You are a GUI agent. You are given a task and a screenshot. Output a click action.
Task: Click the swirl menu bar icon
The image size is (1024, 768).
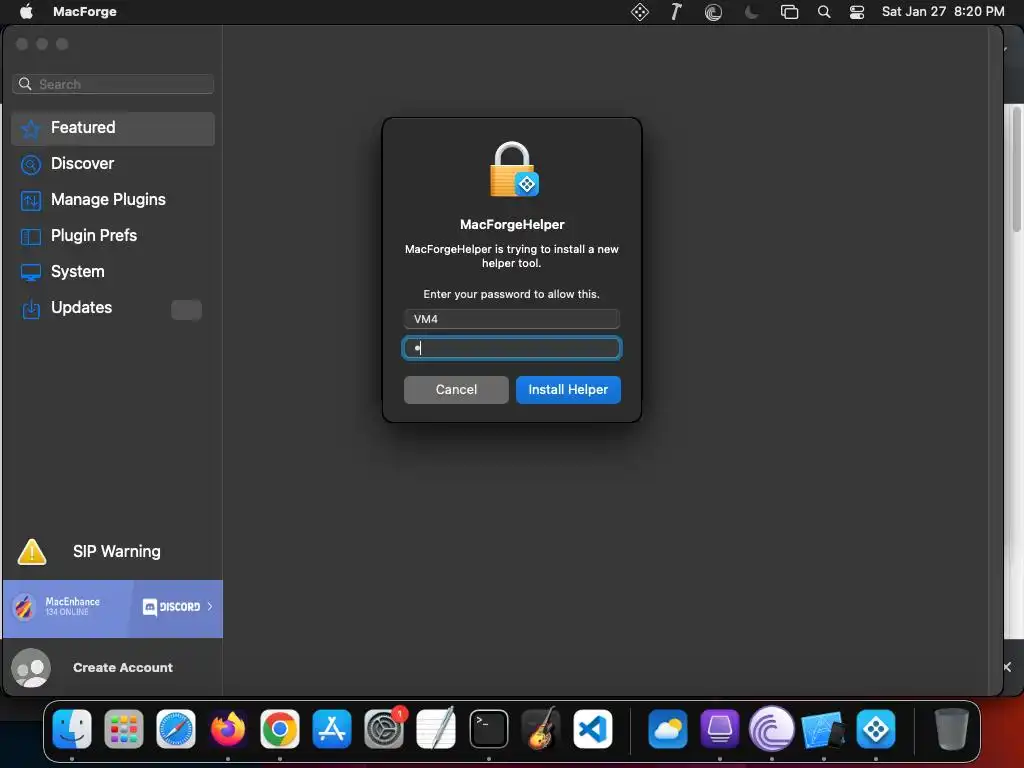tap(713, 12)
